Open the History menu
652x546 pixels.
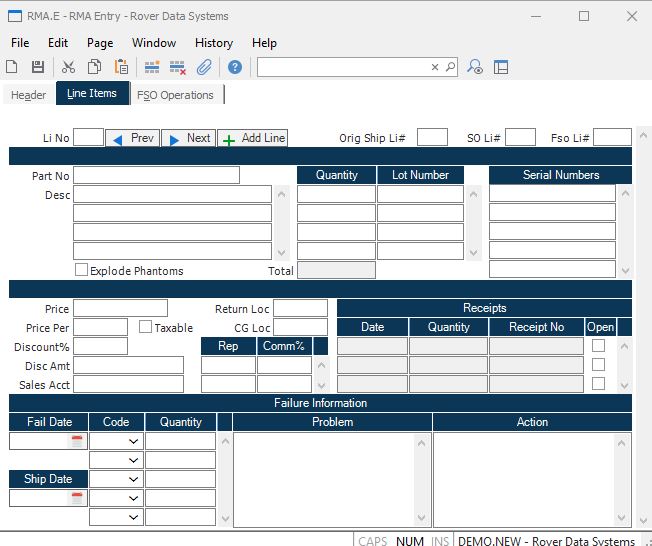[213, 43]
